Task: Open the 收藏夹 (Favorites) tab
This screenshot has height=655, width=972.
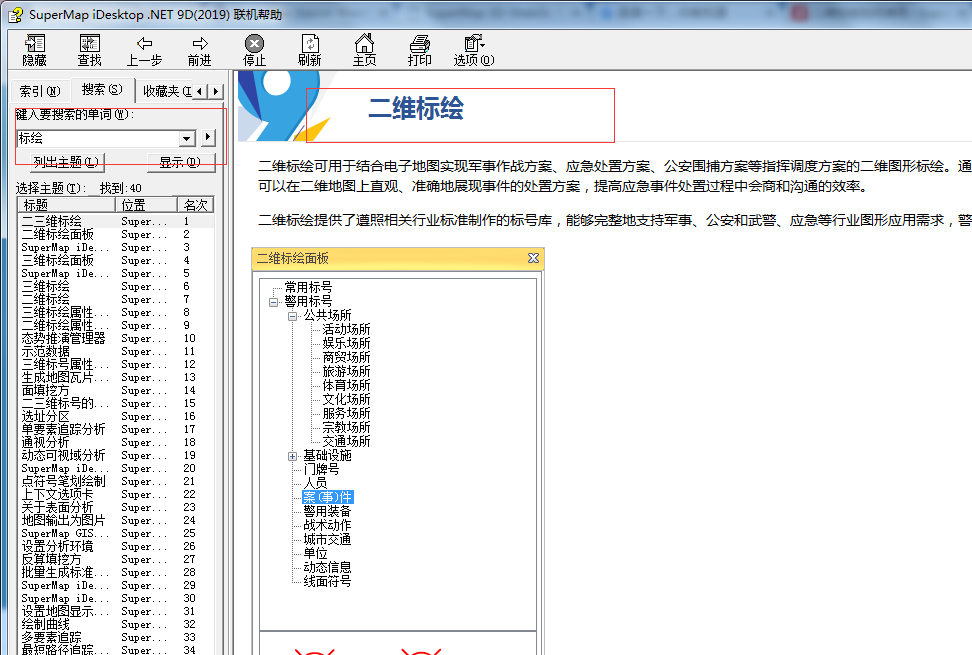Action: pyautogui.click(x=165, y=91)
